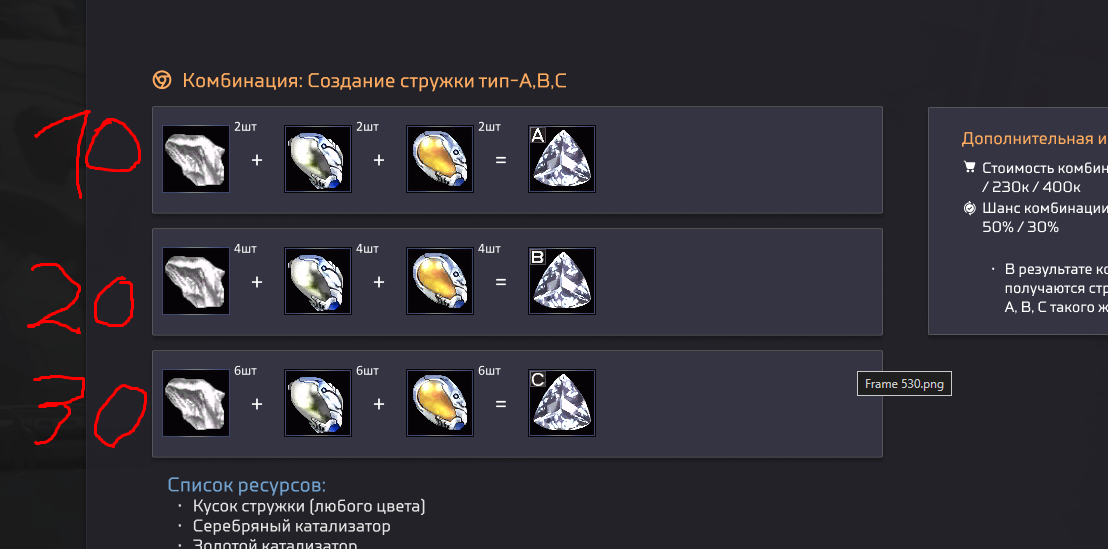Image resolution: width=1108 pixels, height=549 pixels.
Task: Click the type-A shaving result gem
Action: click(562, 159)
